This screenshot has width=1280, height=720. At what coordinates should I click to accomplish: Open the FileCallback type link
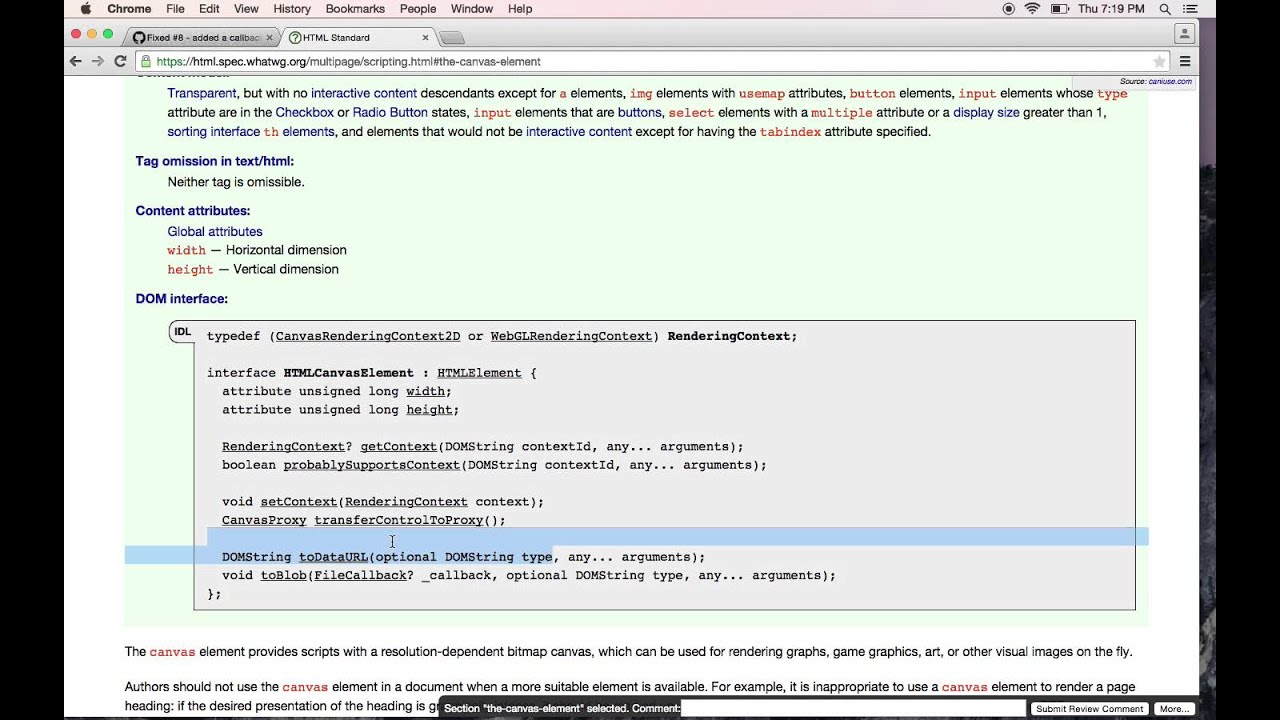pos(360,576)
